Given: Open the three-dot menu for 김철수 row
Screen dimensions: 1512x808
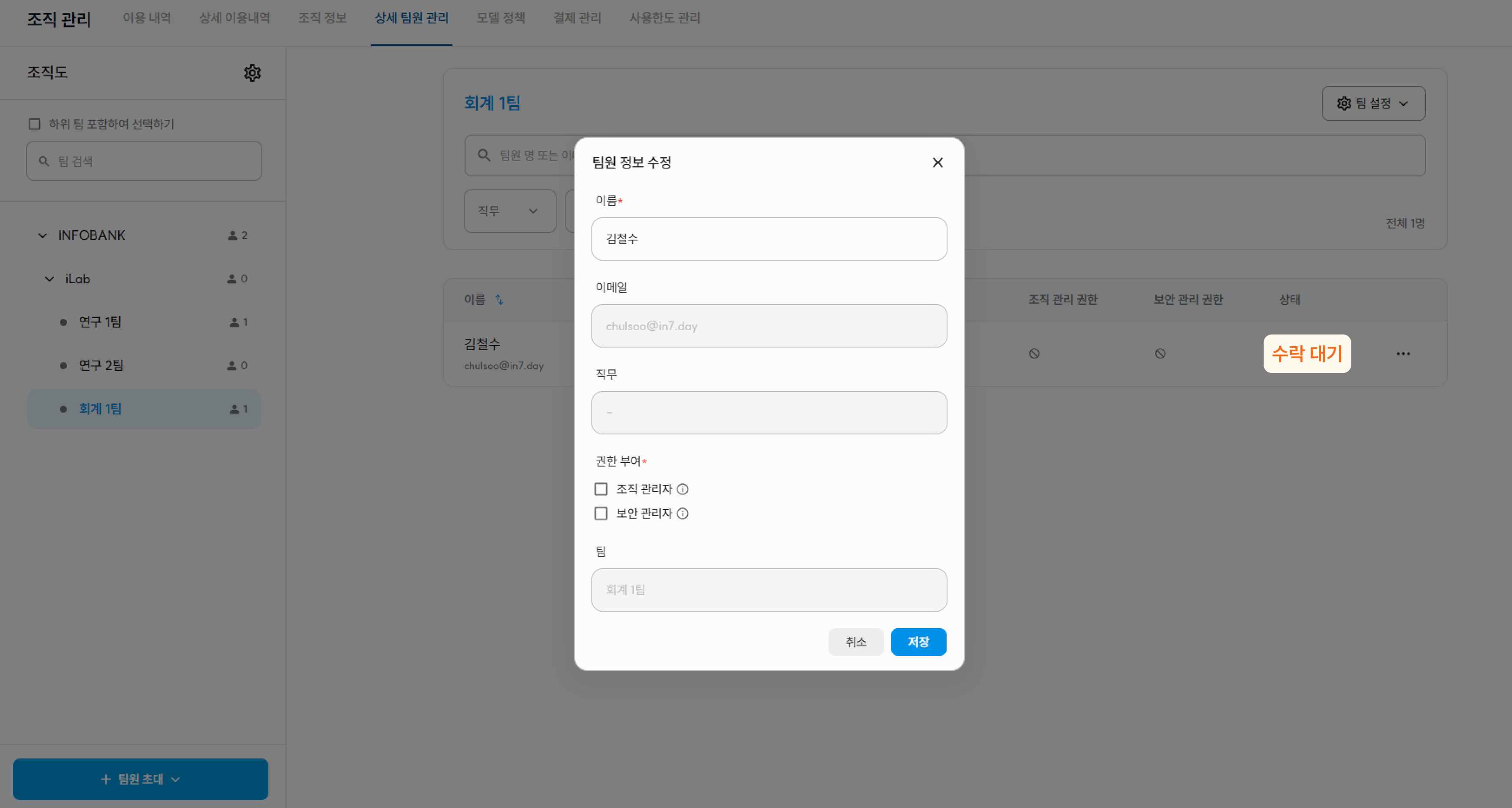Looking at the screenshot, I should pos(1403,354).
